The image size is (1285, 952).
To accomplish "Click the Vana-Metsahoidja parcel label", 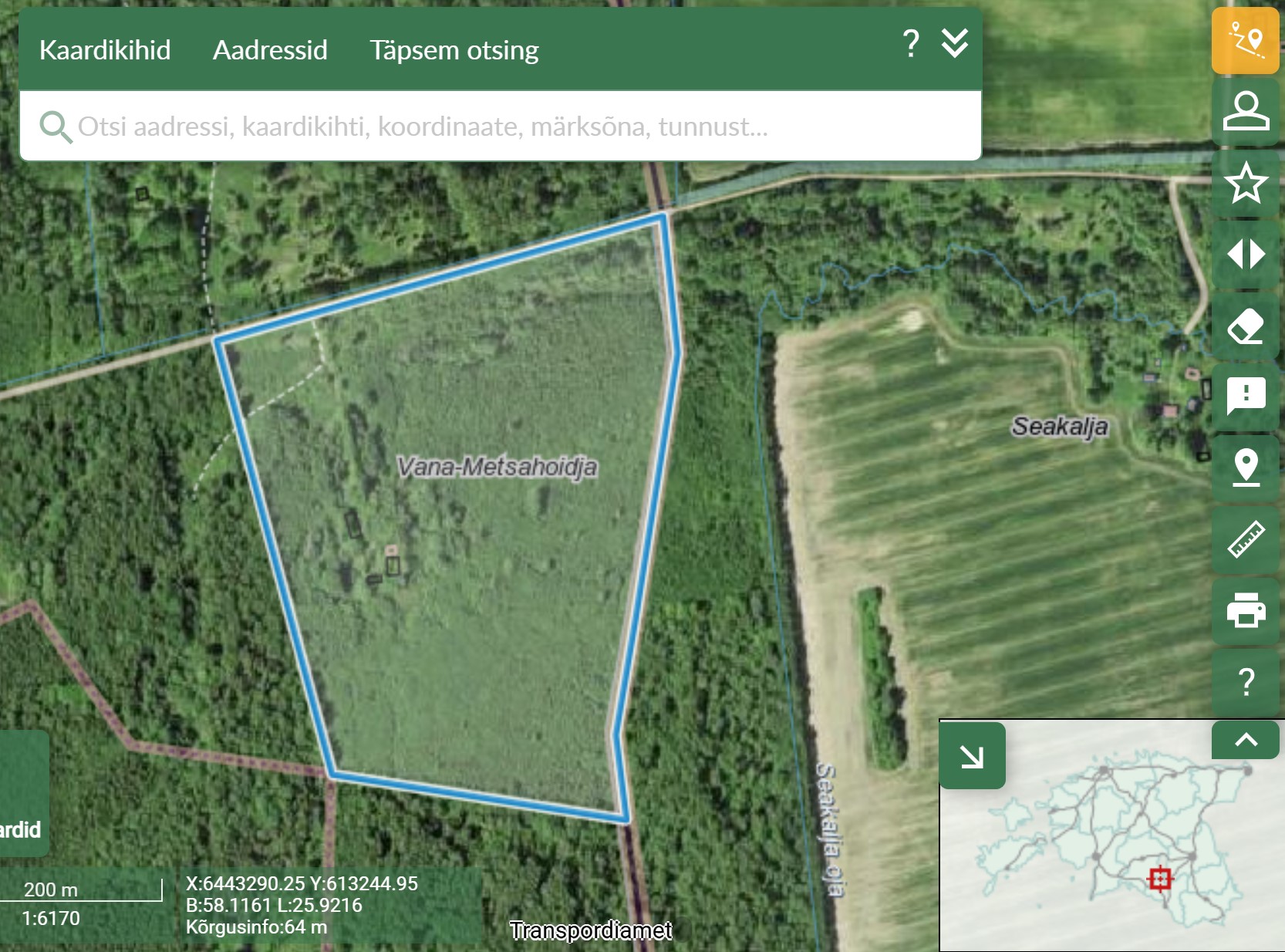I will click(497, 467).
